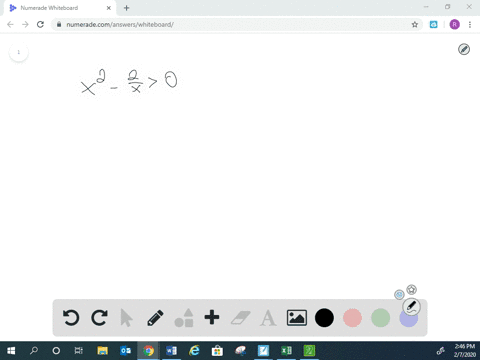Click the pencil circle icon at top right
Viewport: 480px width, 360px height.
[464, 49]
